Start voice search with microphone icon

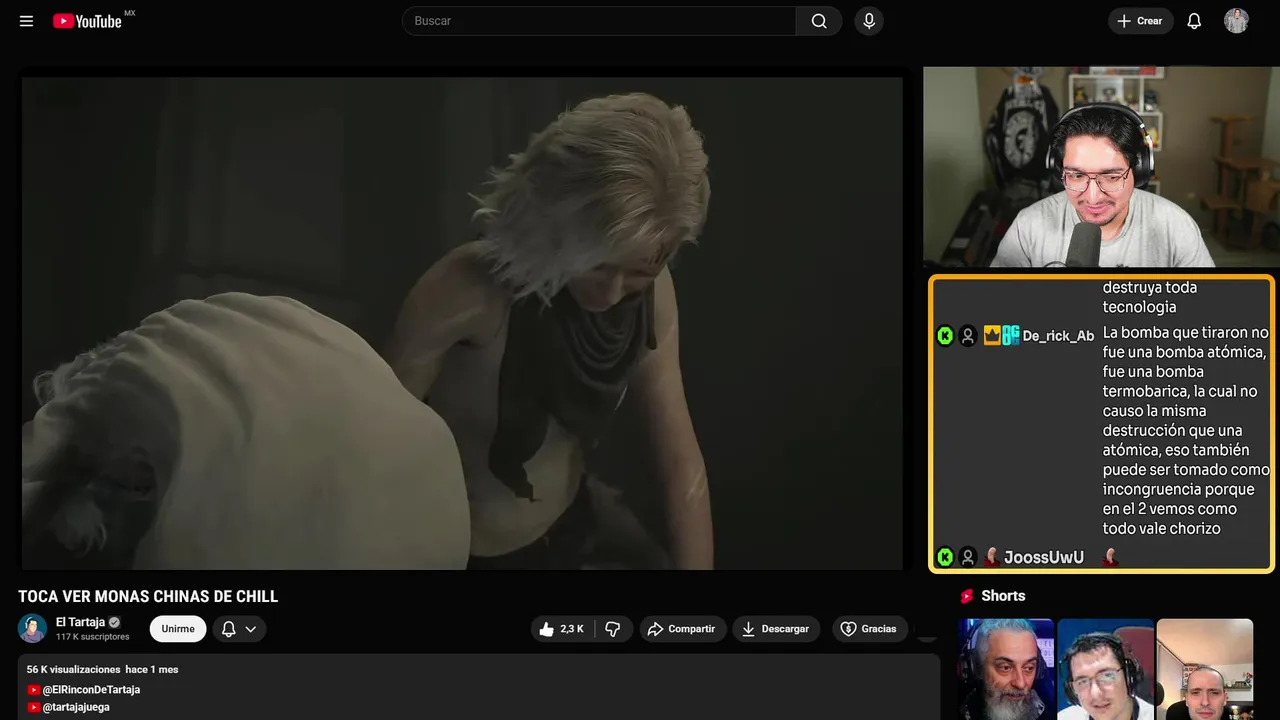(869, 21)
